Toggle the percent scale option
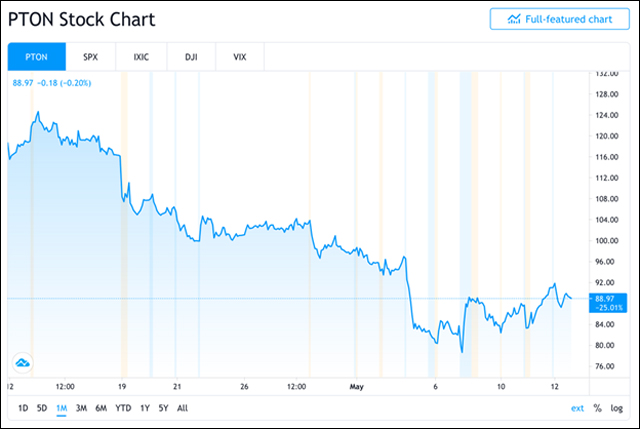640x429 pixels. 597,407
